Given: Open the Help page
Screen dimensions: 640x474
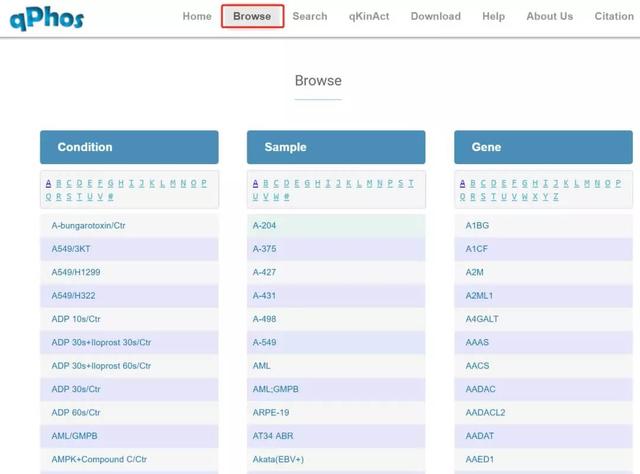Looking at the screenshot, I should point(493,16).
